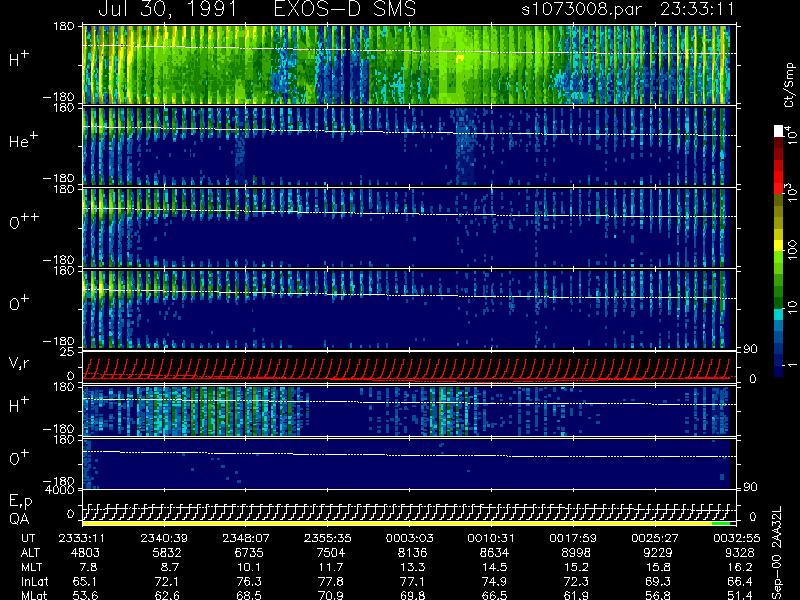Click the "100" color bar tick label
This screenshot has width=800, height=600.
[x=791, y=249]
